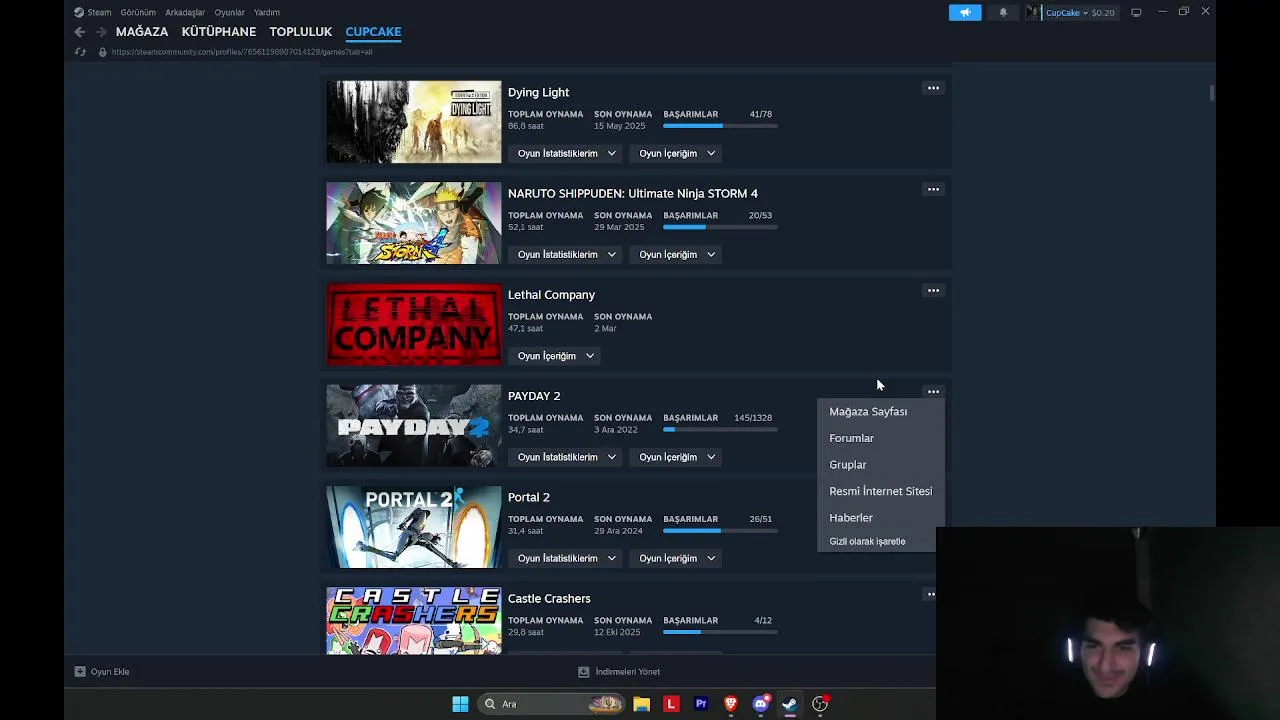Open the Portal 2 title link

(x=528, y=497)
